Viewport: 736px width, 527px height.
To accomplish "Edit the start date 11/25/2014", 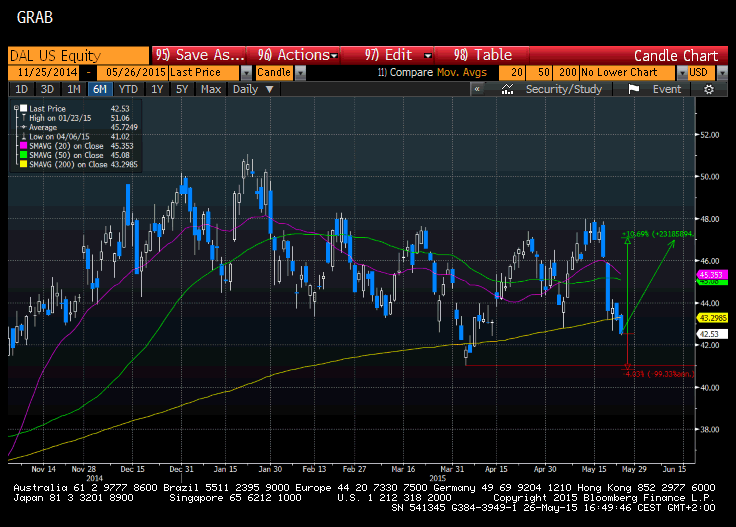I will pos(44,73).
